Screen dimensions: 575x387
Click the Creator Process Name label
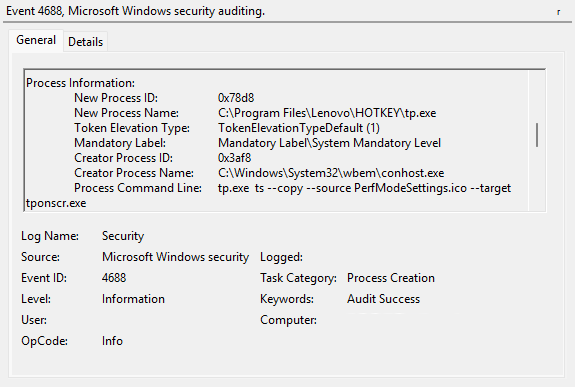(x=134, y=173)
